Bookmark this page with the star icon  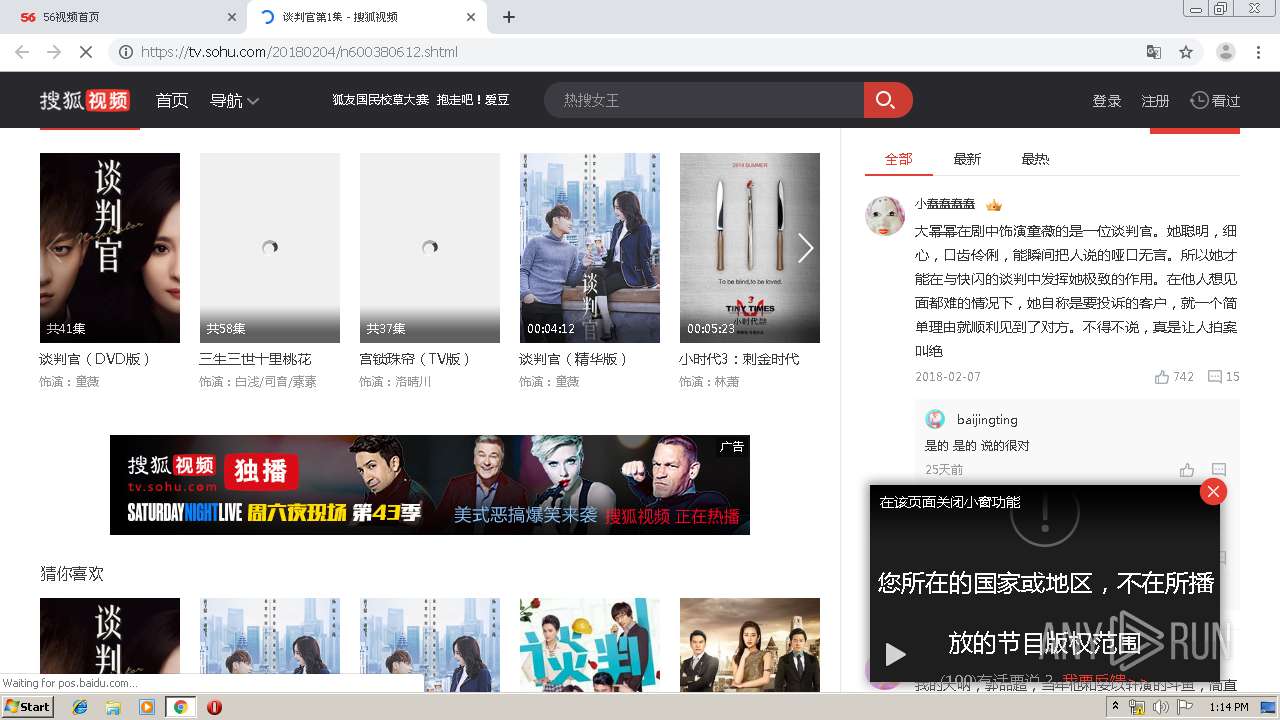(x=1186, y=52)
